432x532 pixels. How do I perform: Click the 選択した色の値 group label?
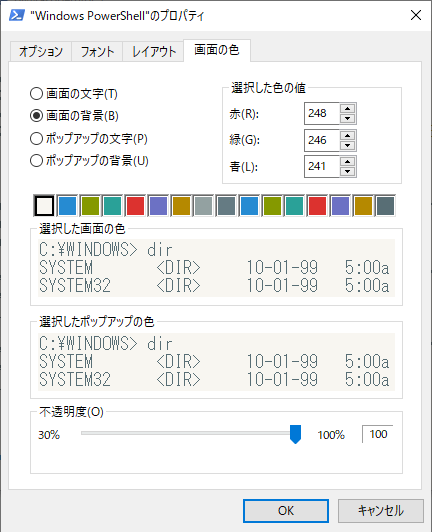tap(268, 88)
